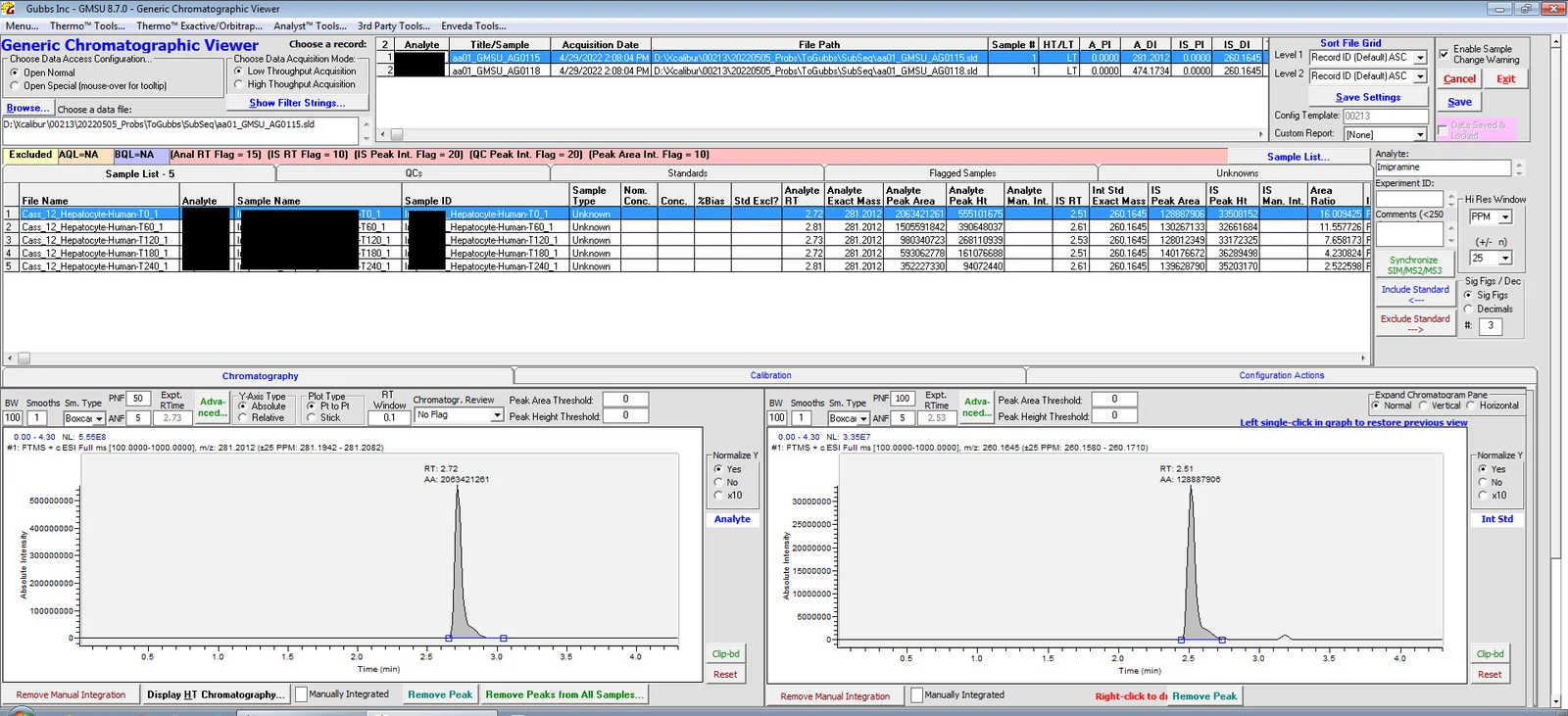Viewport: 1568px width, 716px height.
Task: Click the RT Window input field
Action: (x=389, y=418)
